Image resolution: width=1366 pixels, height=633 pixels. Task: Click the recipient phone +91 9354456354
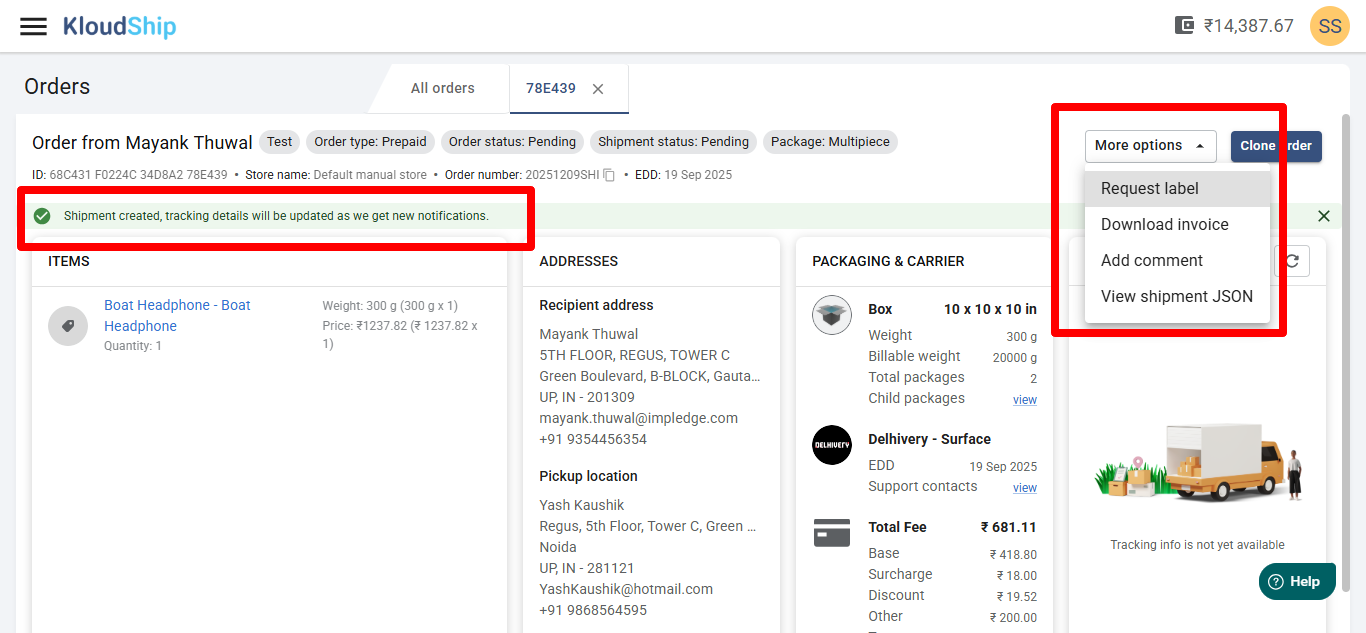click(x=593, y=439)
